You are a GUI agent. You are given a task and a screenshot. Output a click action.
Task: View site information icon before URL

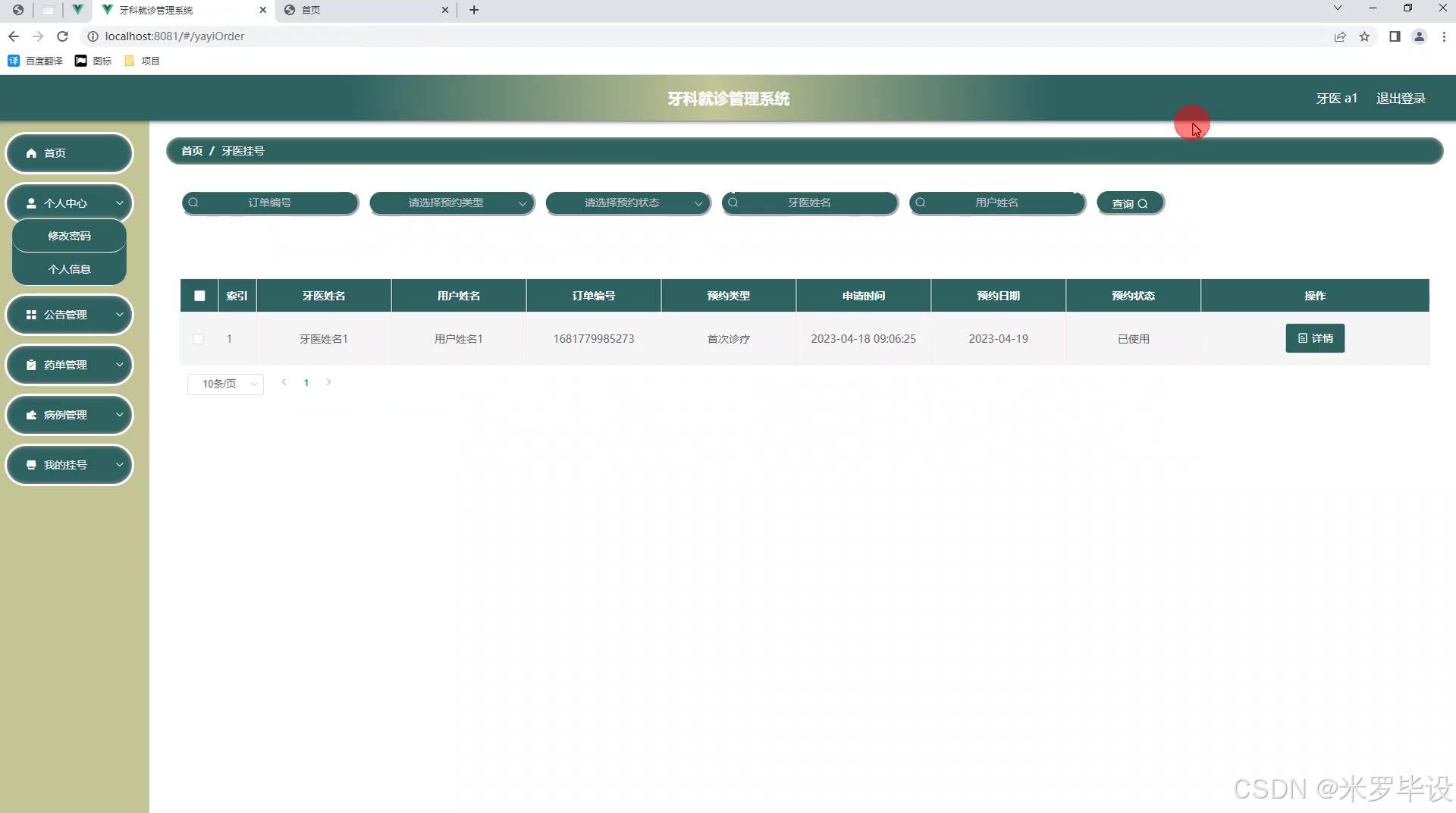[93, 36]
